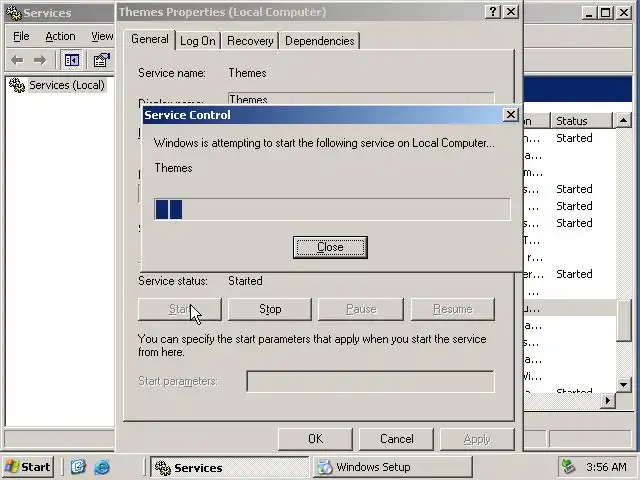Click Close in Service Control dialog
Screen dimensions: 640x480
coord(330,247)
